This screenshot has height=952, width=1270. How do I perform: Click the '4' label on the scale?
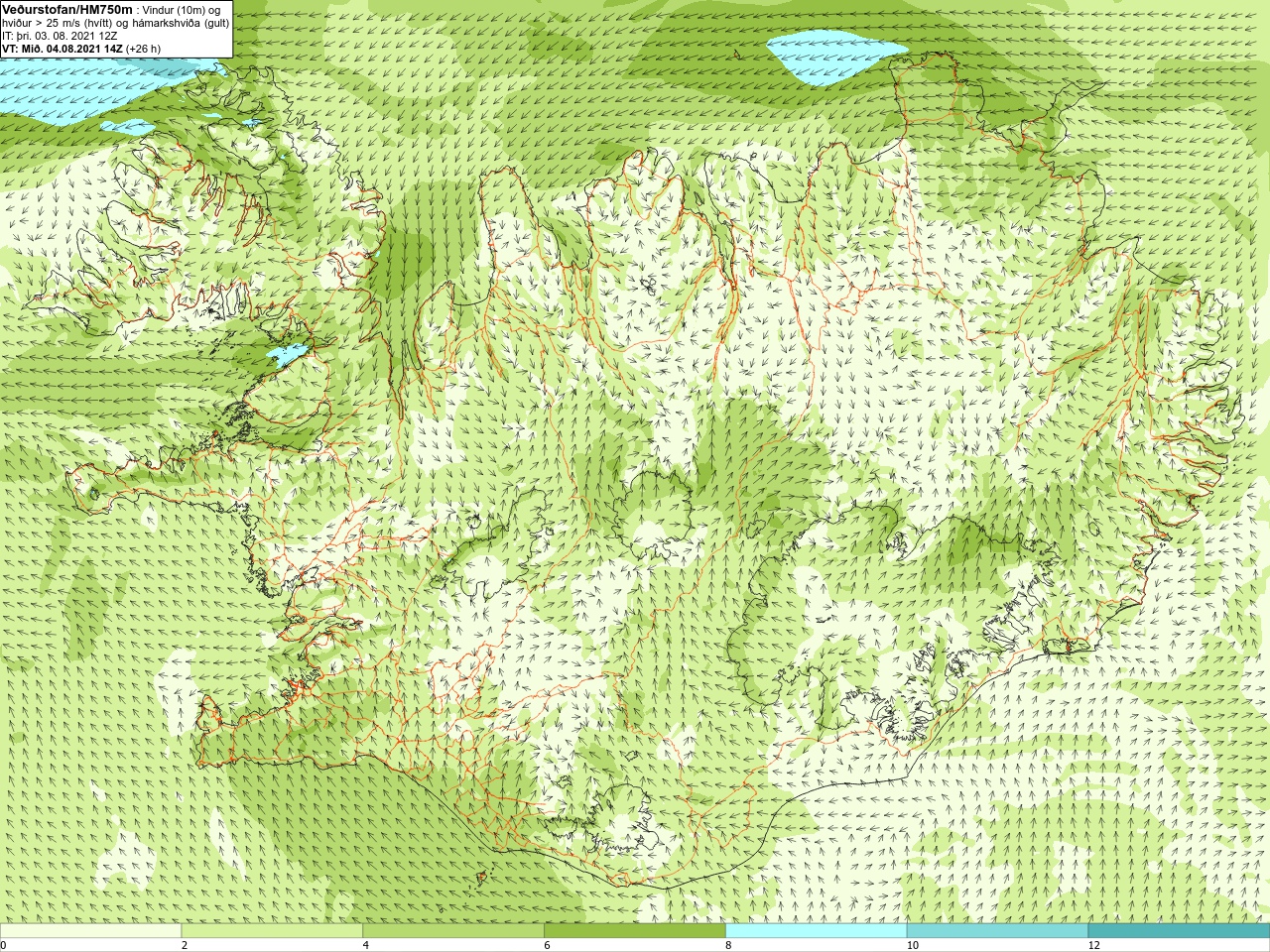click(366, 945)
